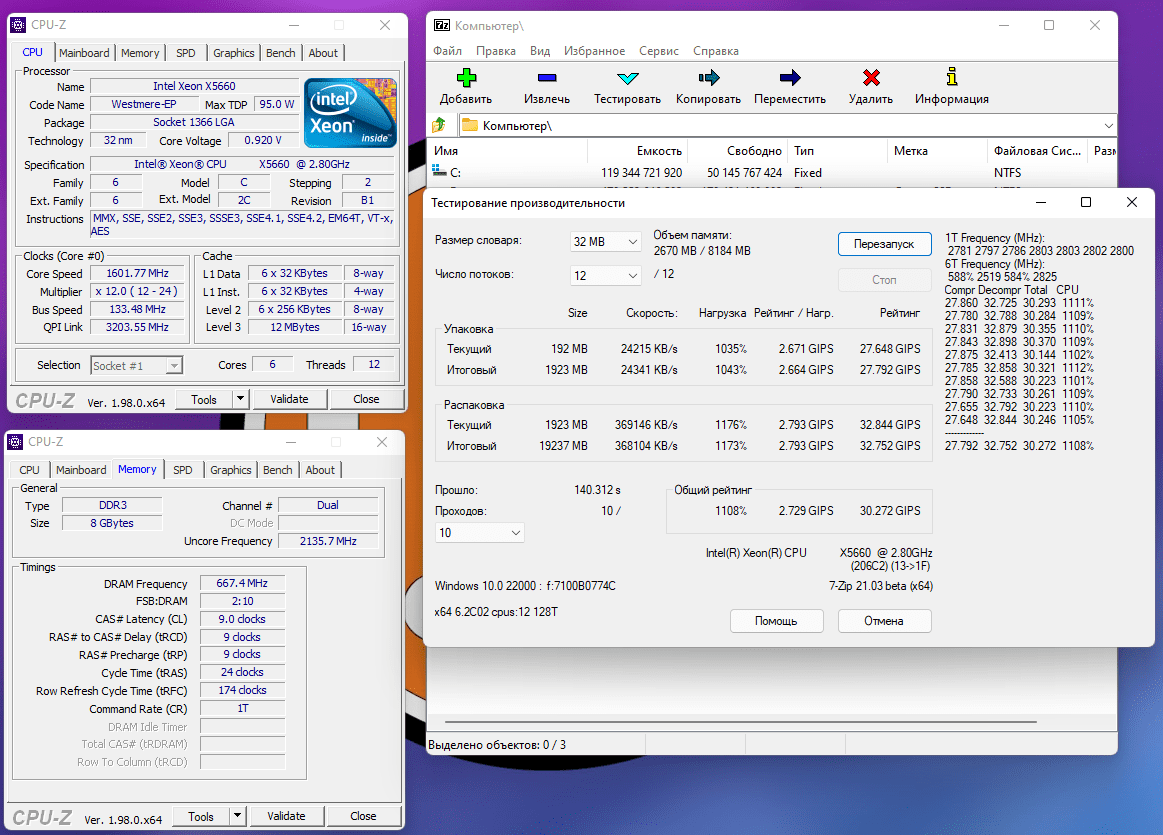This screenshot has height=835, width=1163.
Task: Click the Intel Xeon inside logo
Action: tap(350, 113)
